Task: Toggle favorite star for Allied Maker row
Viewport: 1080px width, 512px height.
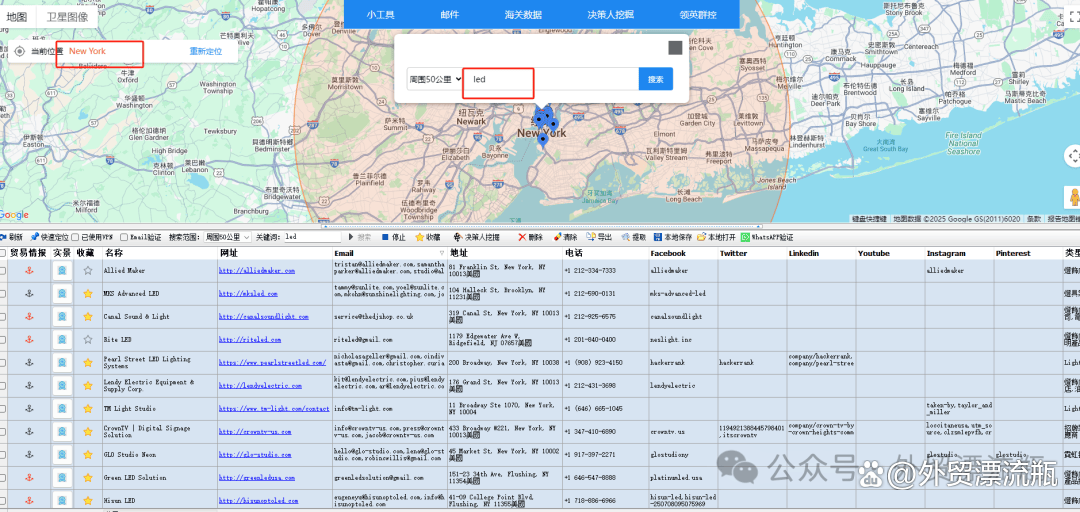Action: [87, 271]
